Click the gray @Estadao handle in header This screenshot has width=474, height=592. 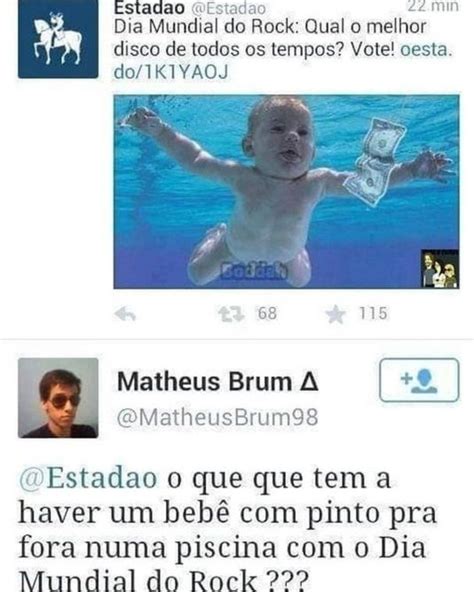coord(228,8)
